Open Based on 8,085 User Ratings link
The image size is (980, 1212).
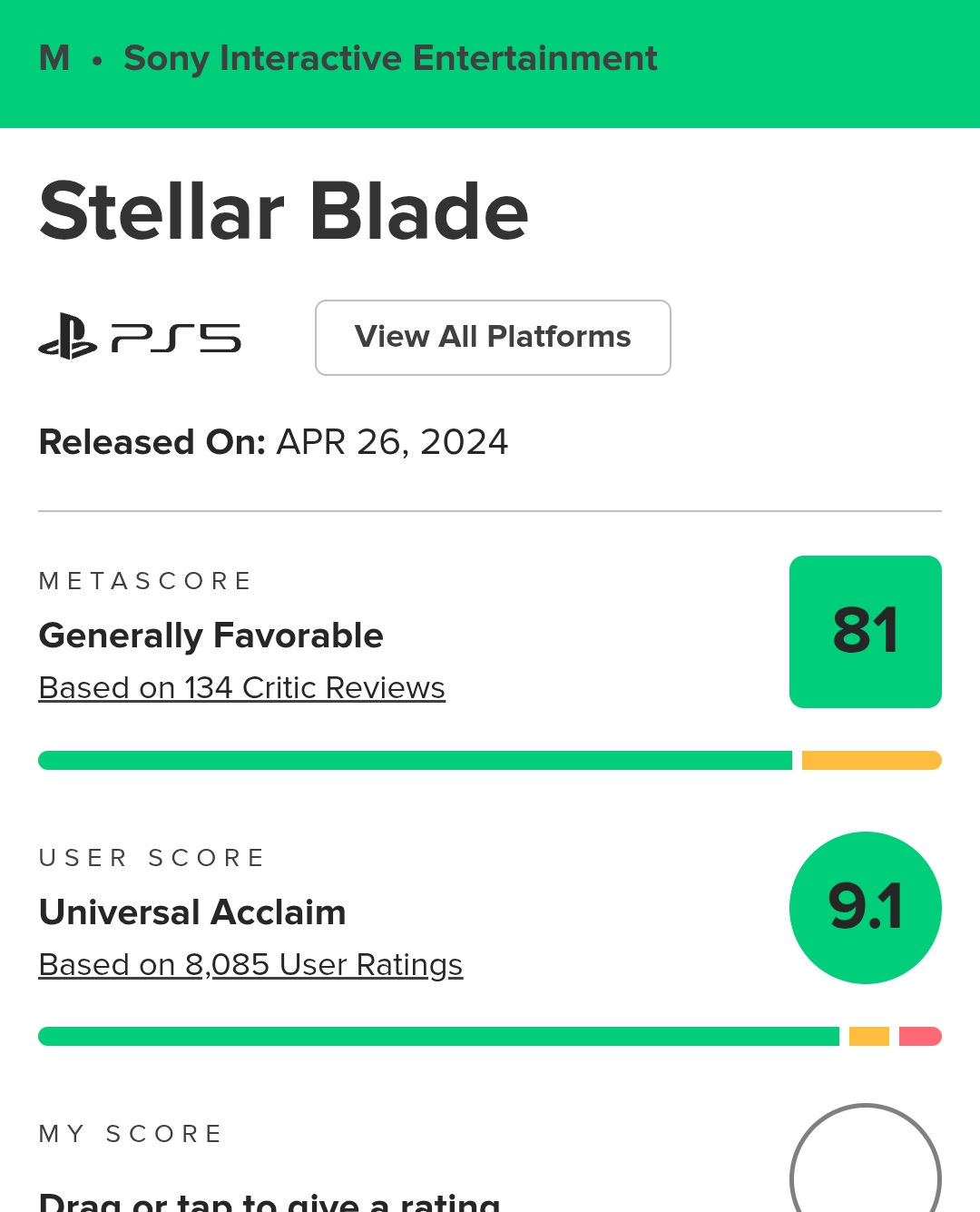[x=250, y=964]
